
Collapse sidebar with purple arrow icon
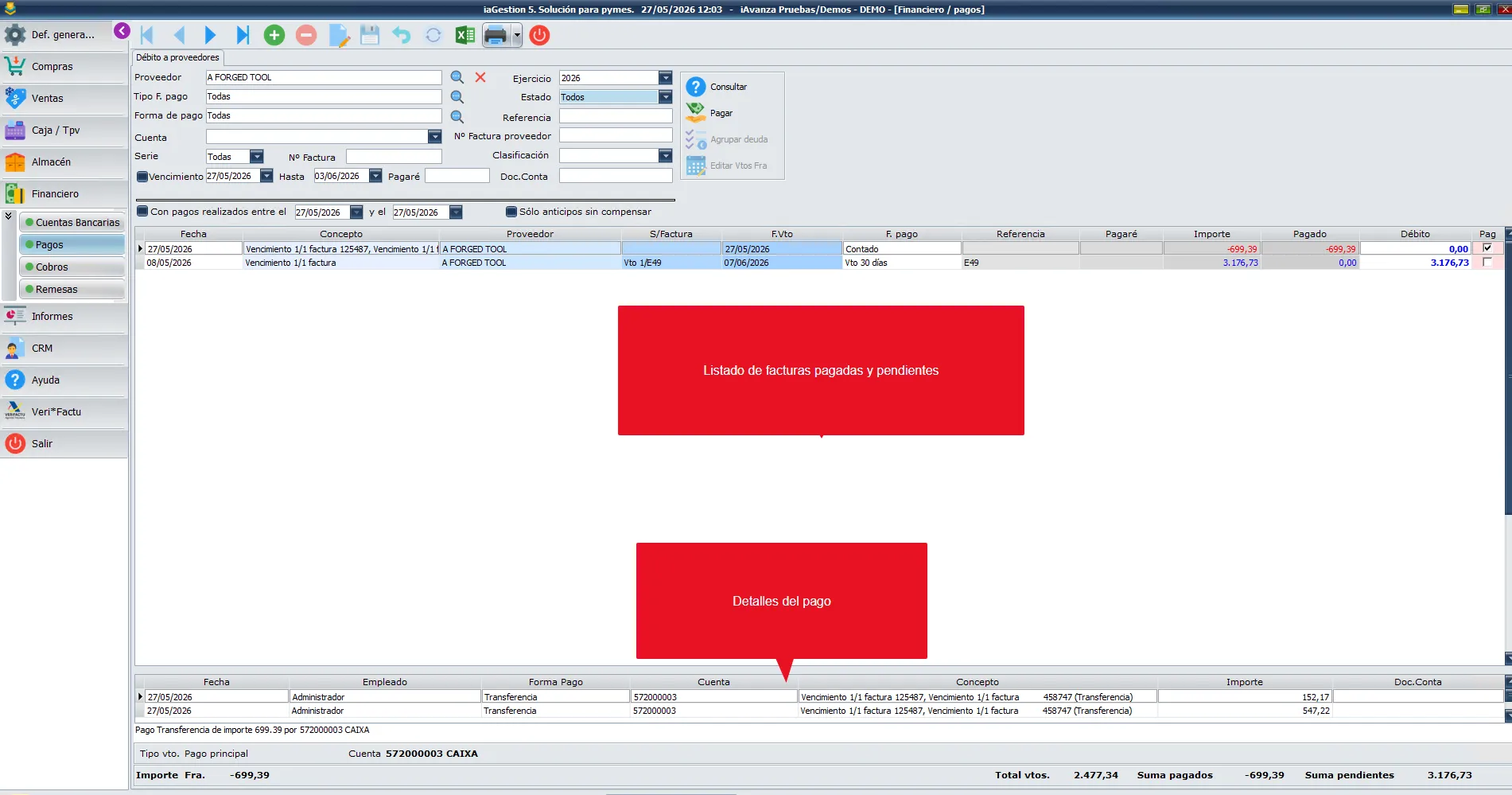tap(122, 31)
